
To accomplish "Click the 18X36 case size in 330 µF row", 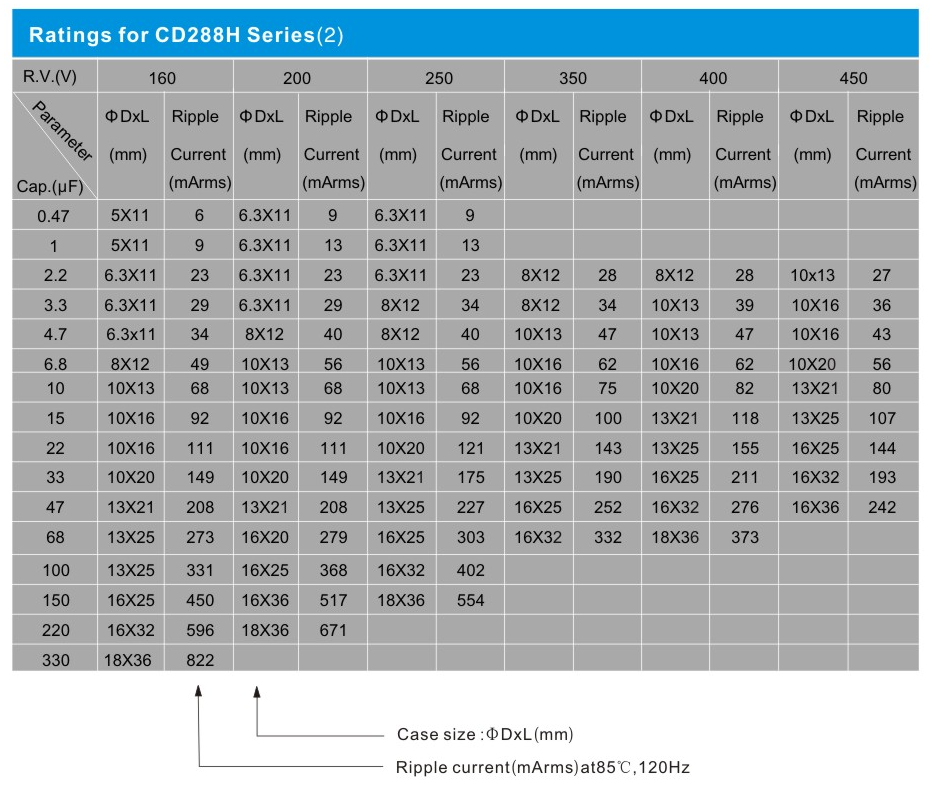I will tap(128, 660).
